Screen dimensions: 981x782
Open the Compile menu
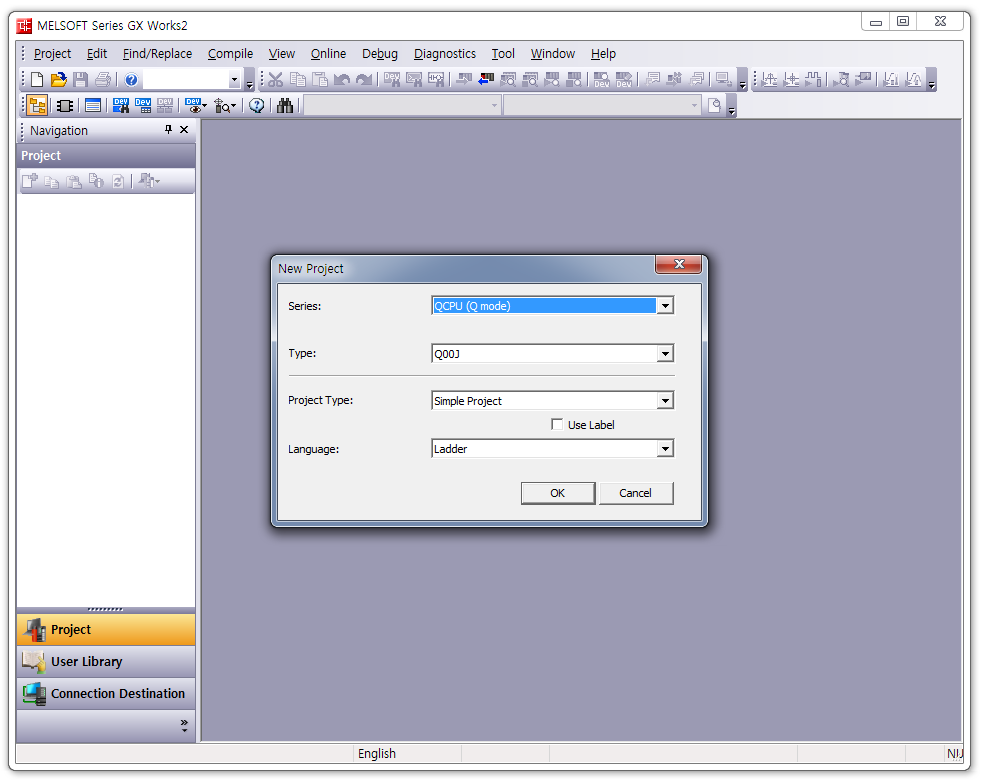click(x=230, y=54)
